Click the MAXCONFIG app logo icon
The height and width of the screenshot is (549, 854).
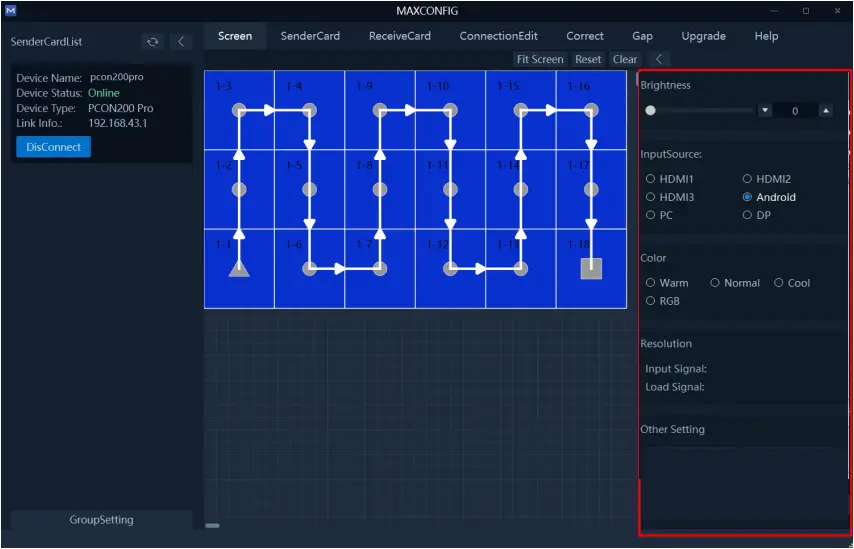coord(10,10)
